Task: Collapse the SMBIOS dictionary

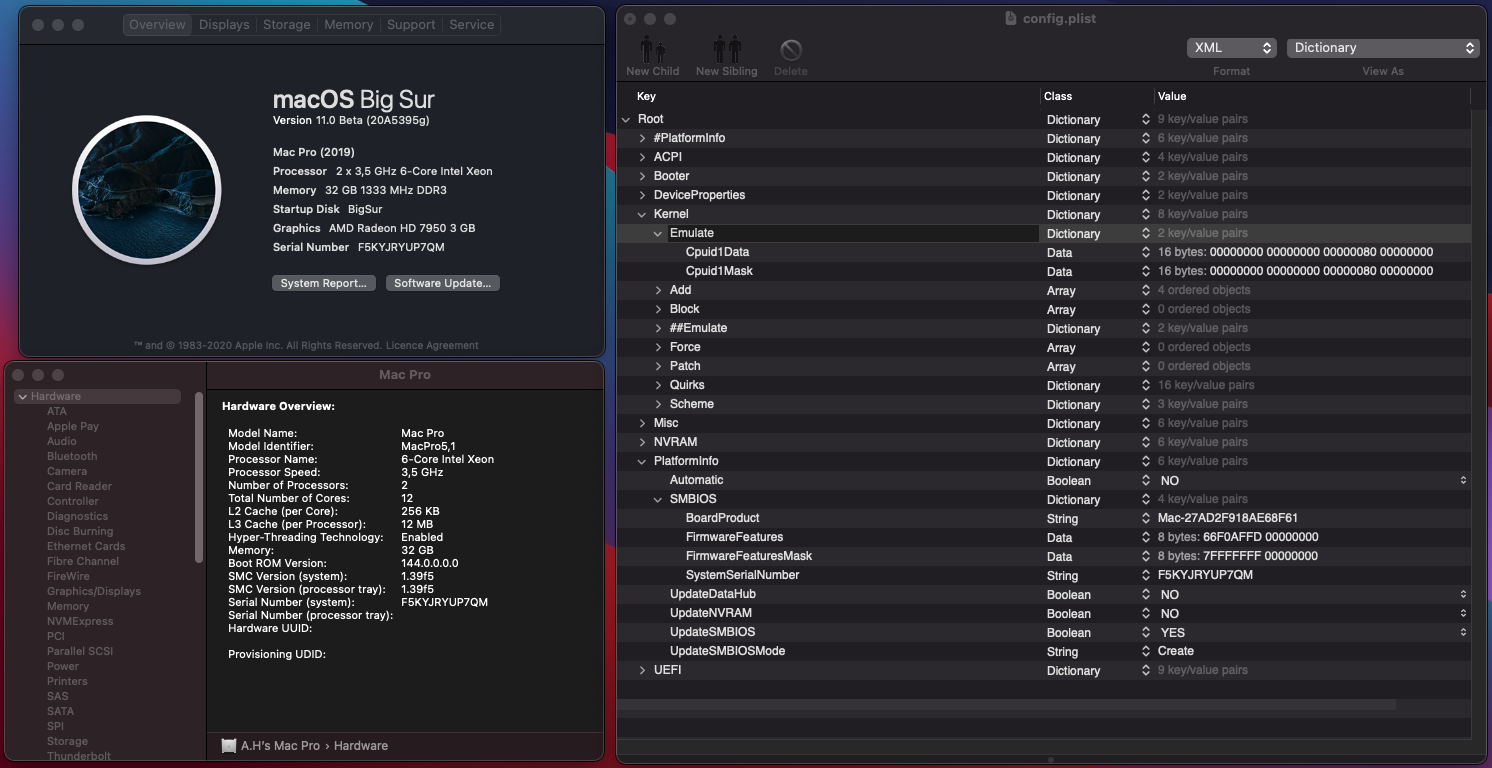Action: (658, 499)
